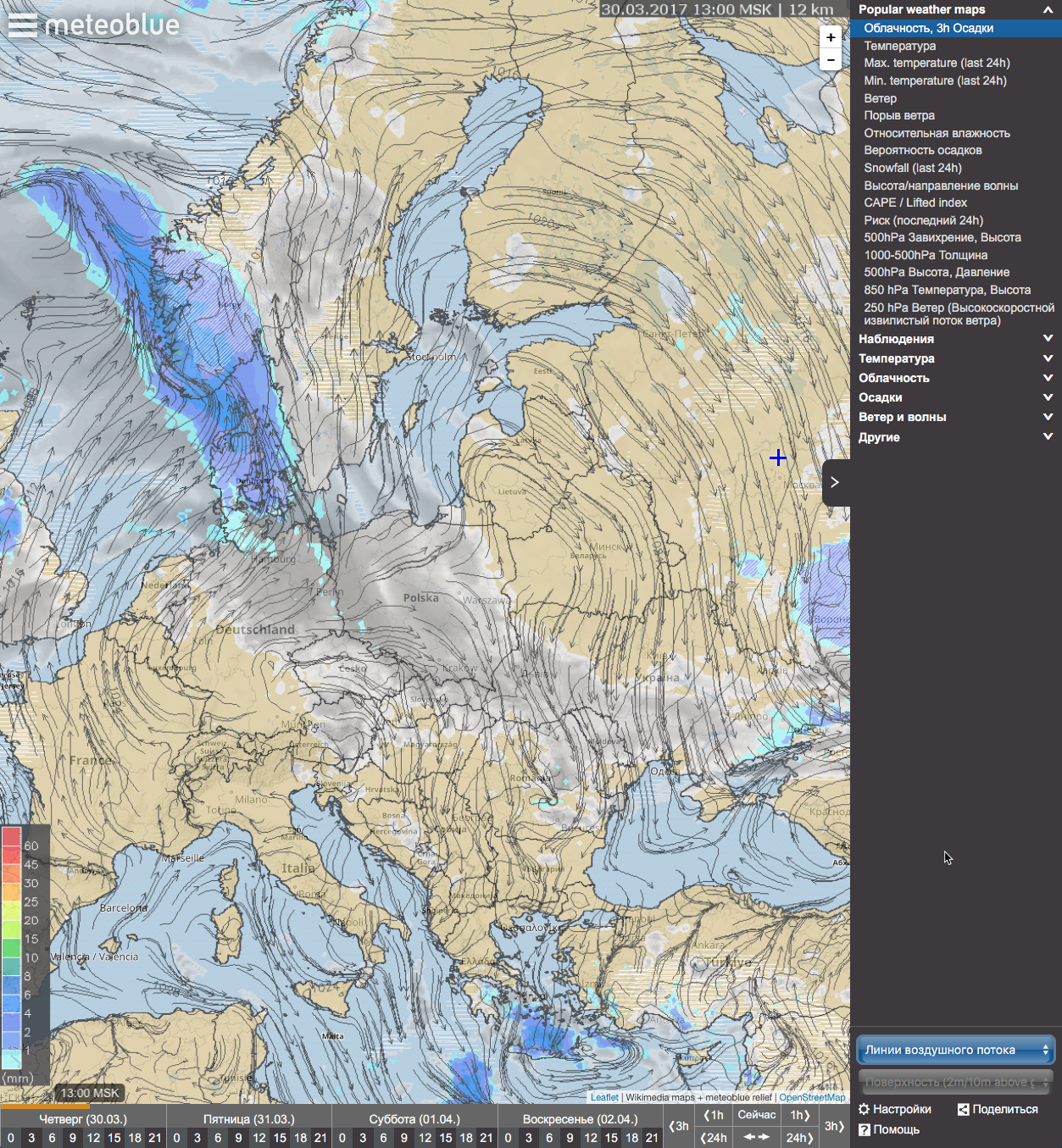The height and width of the screenshot is (1148, 1062).
Task: Open the meteoblue hamburger menu
Action: click(22, 25)
